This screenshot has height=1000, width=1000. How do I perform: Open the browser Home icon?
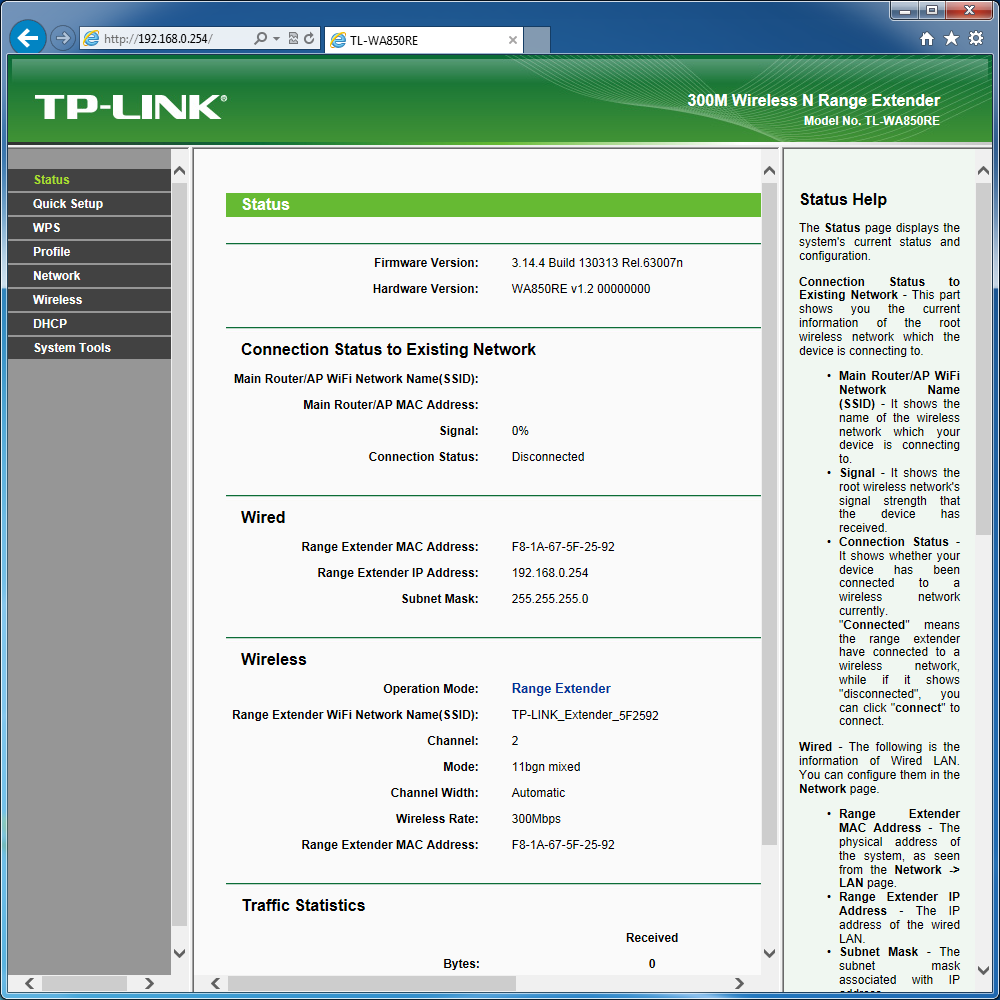[927, 39]
